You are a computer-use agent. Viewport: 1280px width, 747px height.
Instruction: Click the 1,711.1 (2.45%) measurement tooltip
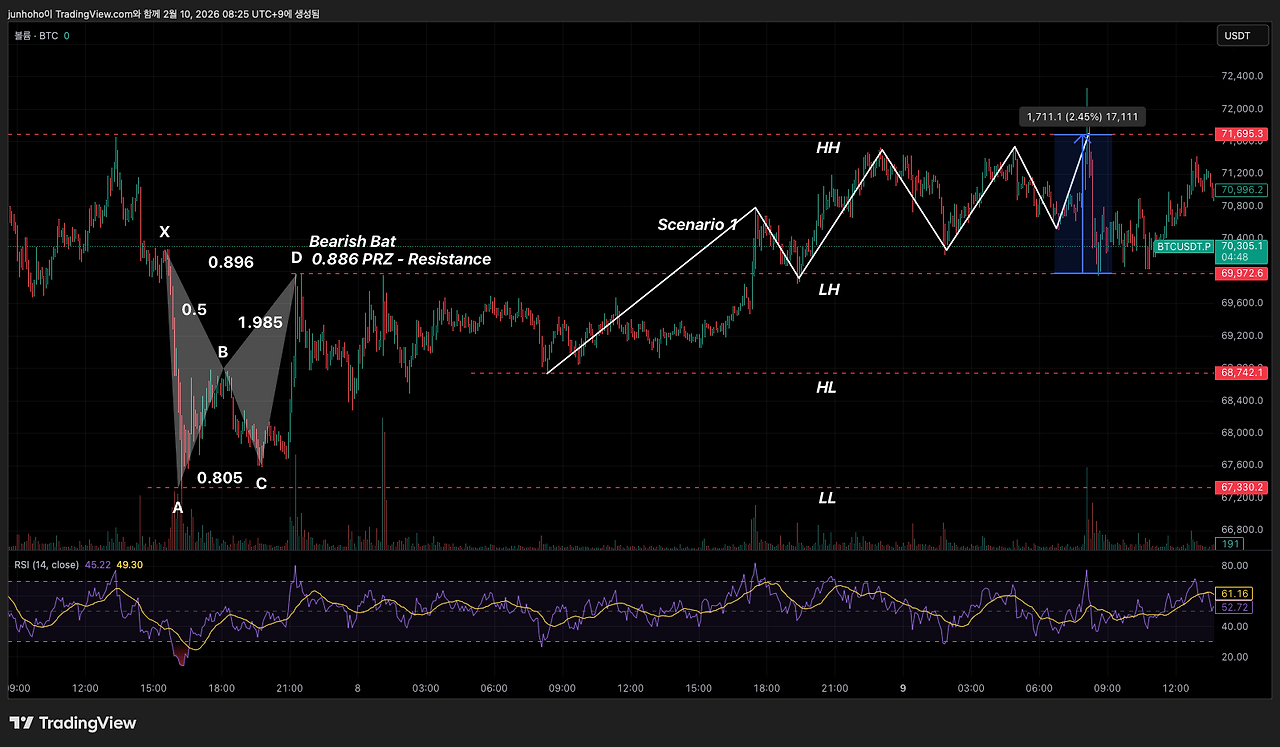click(1084, 117)
